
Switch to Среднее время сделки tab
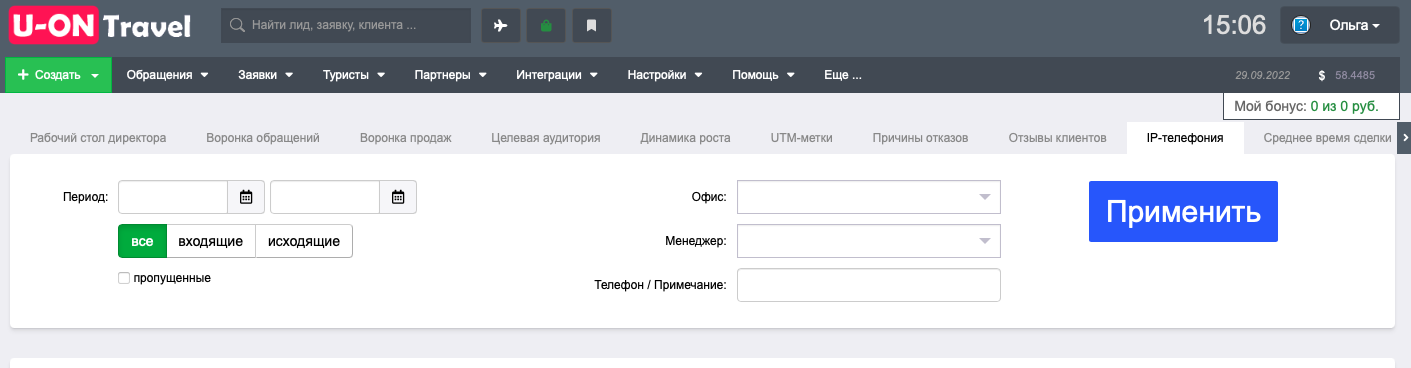(x=1327, y=138)
